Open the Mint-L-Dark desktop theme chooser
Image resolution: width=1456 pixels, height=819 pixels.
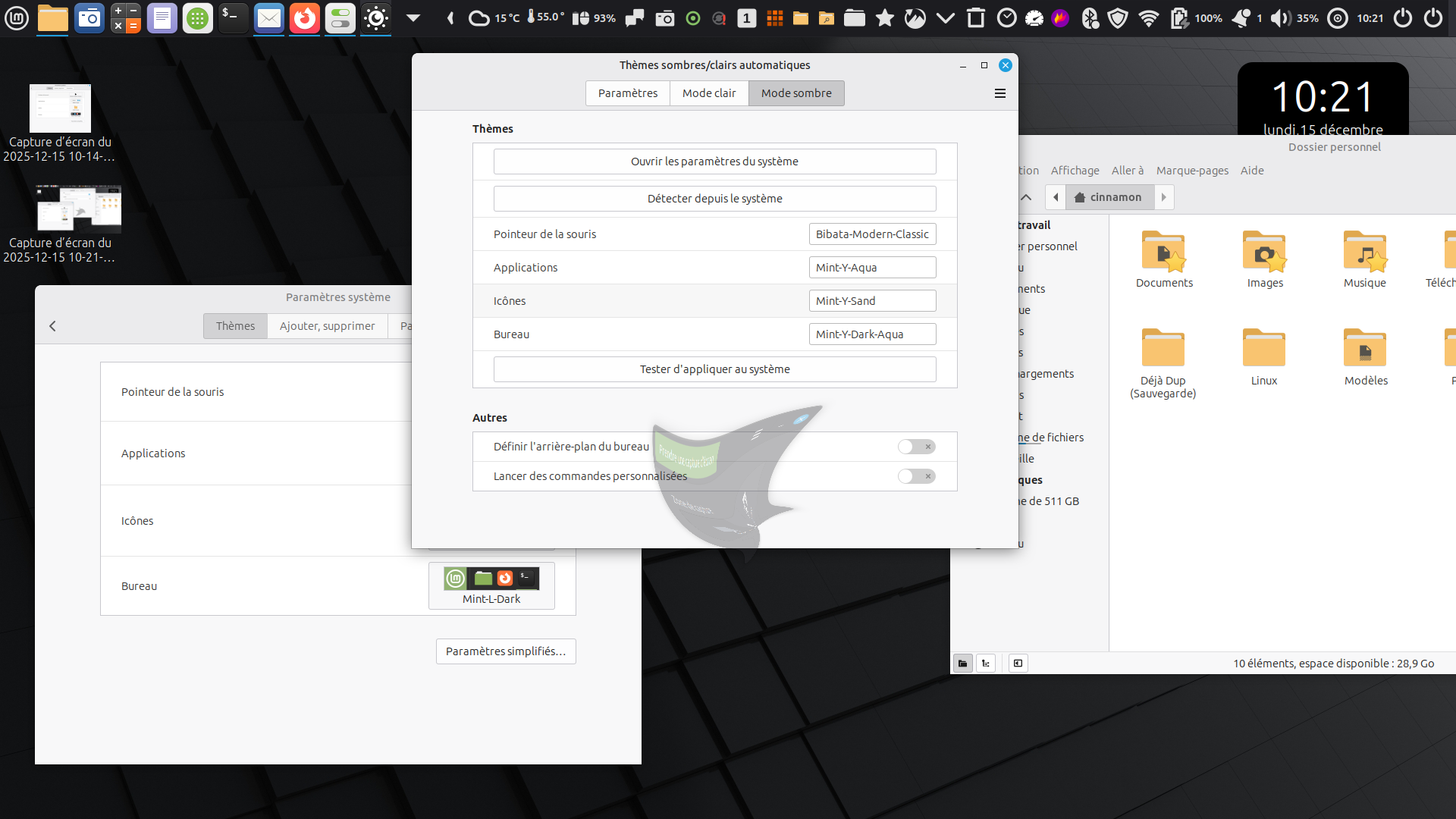pos(491,585)
